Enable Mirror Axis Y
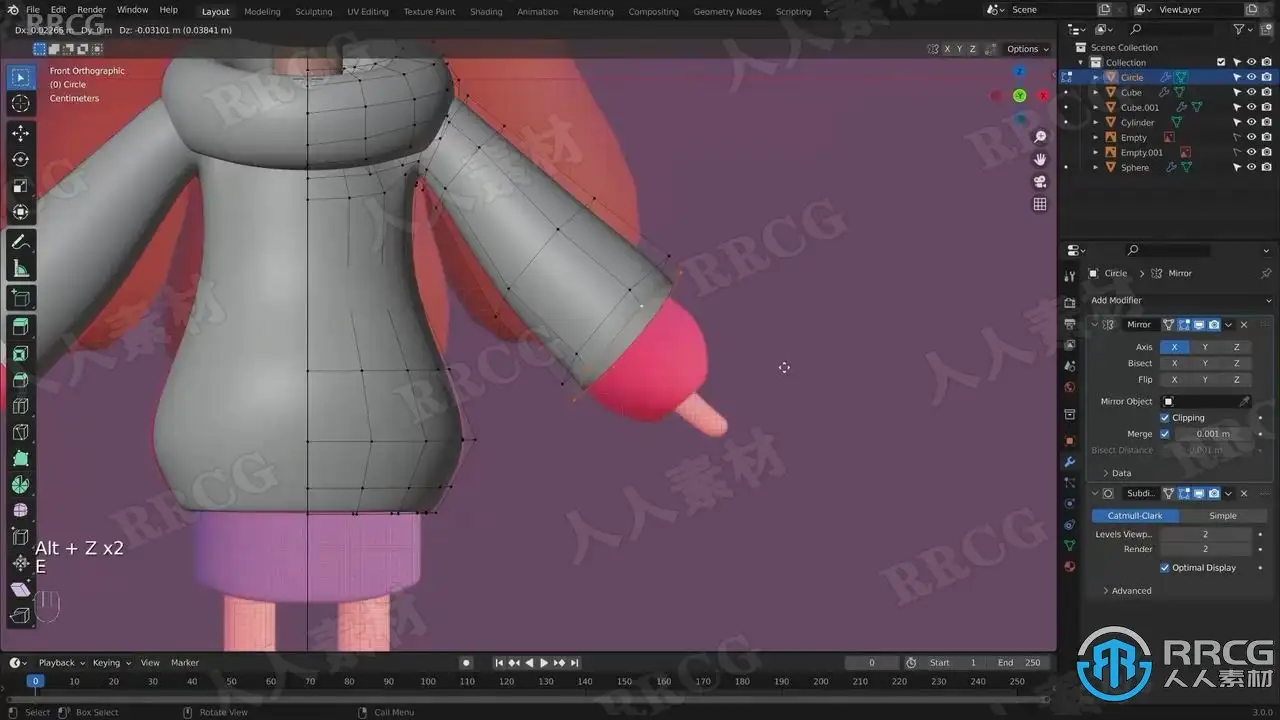The image size is (1280, 720). pos(1205,347)
